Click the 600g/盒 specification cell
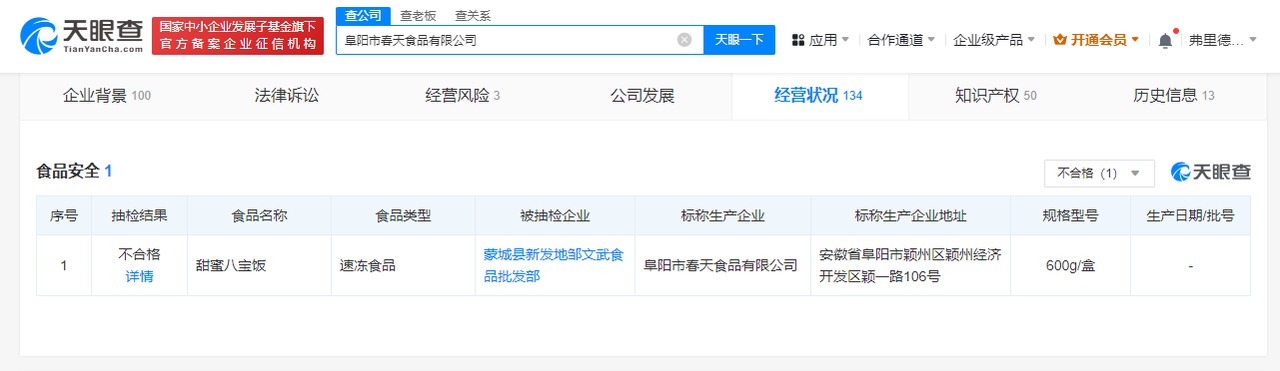Image resolution: width=1280 pixels, height=371 pixels. 1071,266
